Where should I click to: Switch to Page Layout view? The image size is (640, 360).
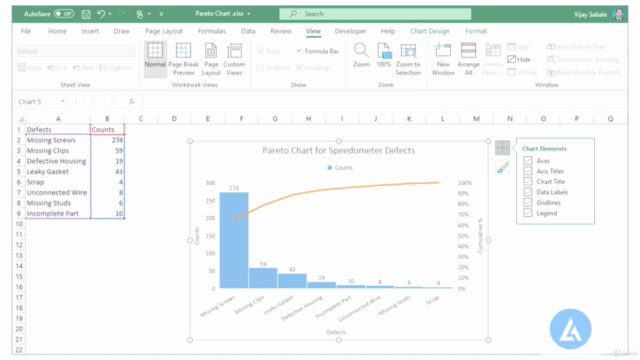point(211,59)
